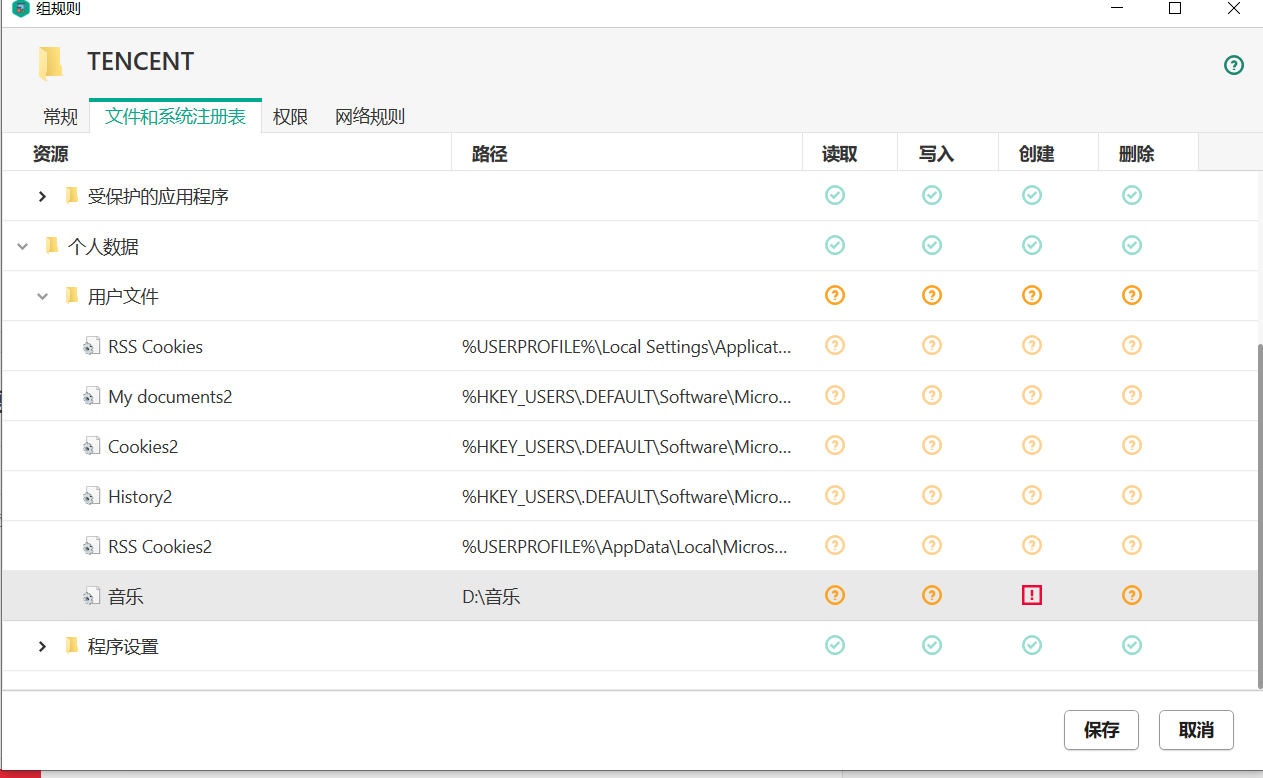1263x778 pixels.
Task: Click 删除 permission icon for 个人数据
Action: coord(1131,245)
